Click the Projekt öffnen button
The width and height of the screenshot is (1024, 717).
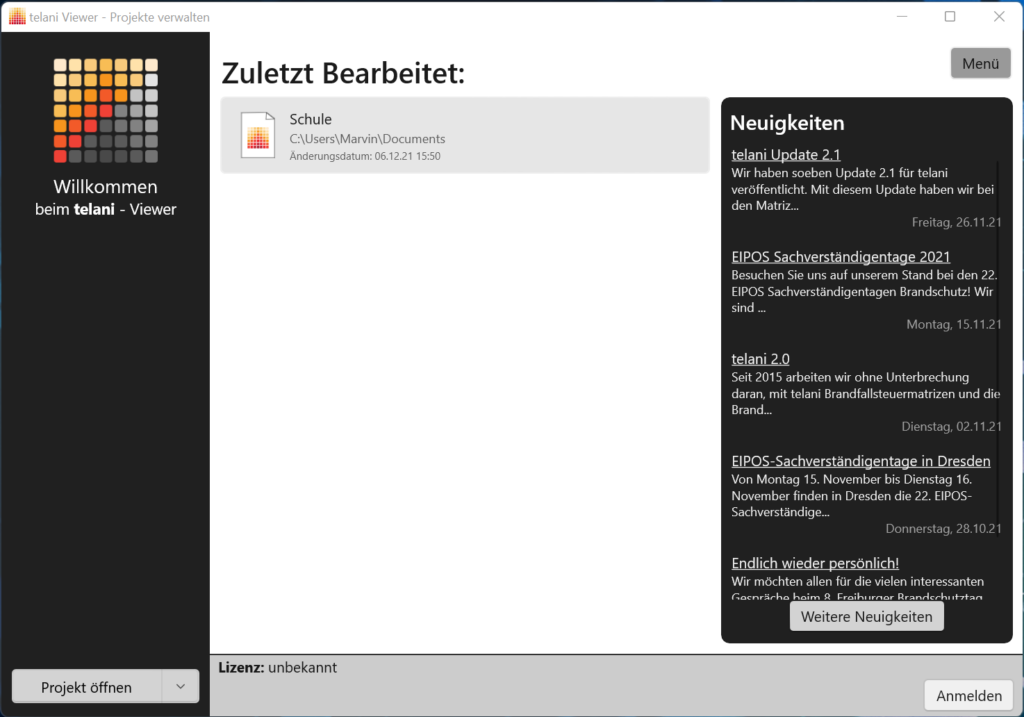point(87,686)
